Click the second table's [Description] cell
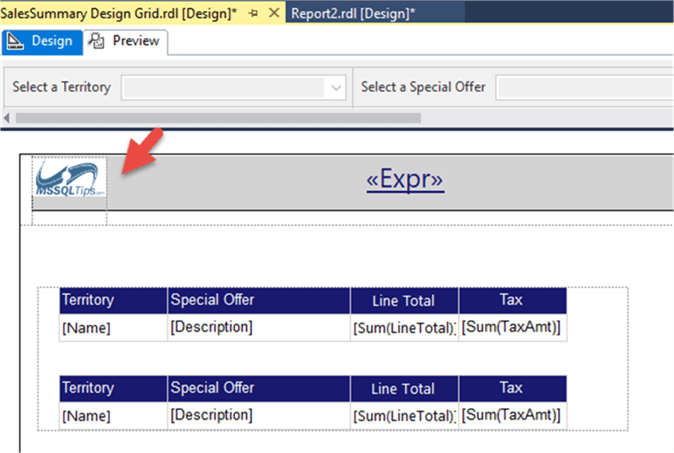 tap(259, 416)
